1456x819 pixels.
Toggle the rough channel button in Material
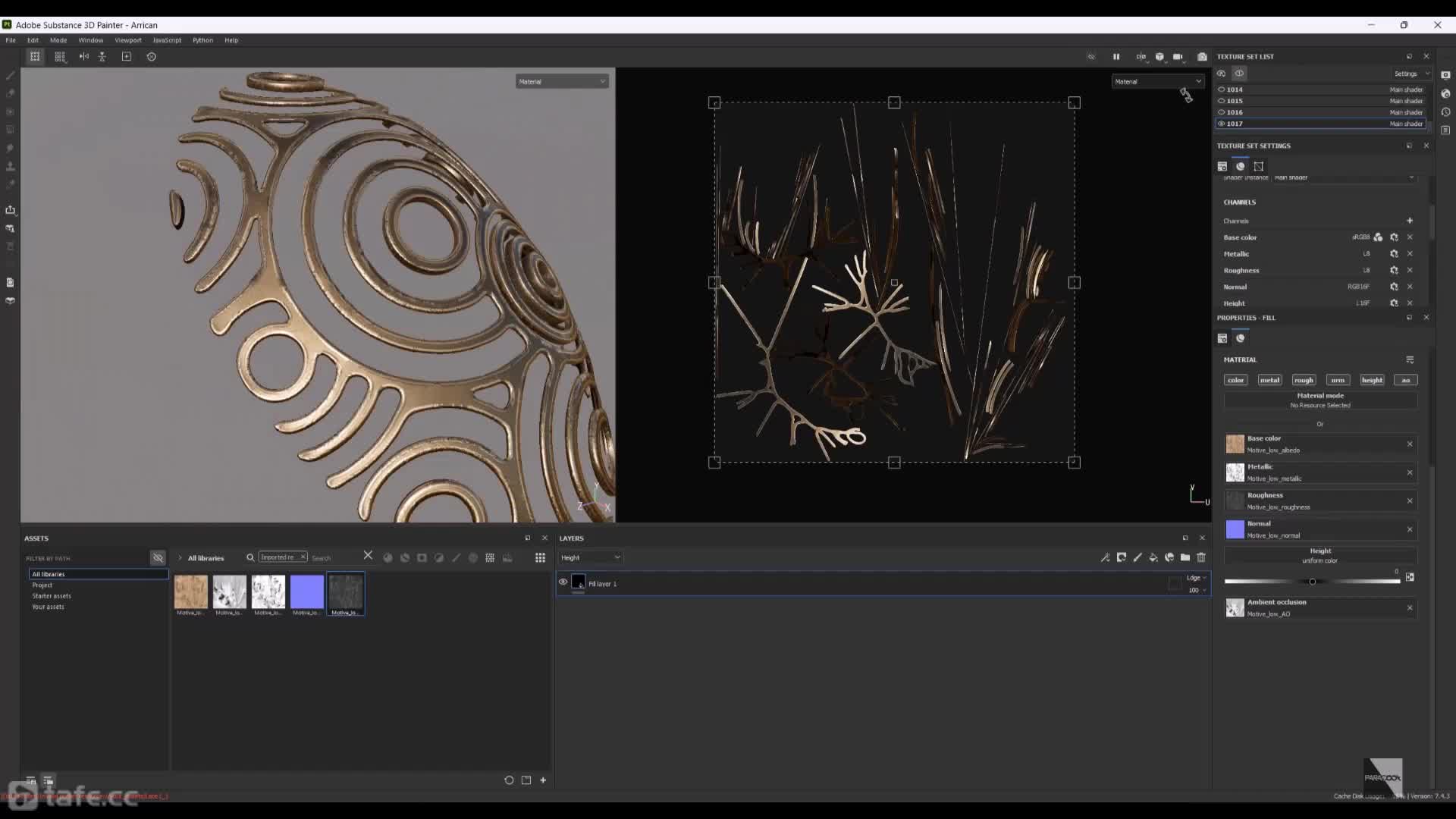click(1304, 380)
